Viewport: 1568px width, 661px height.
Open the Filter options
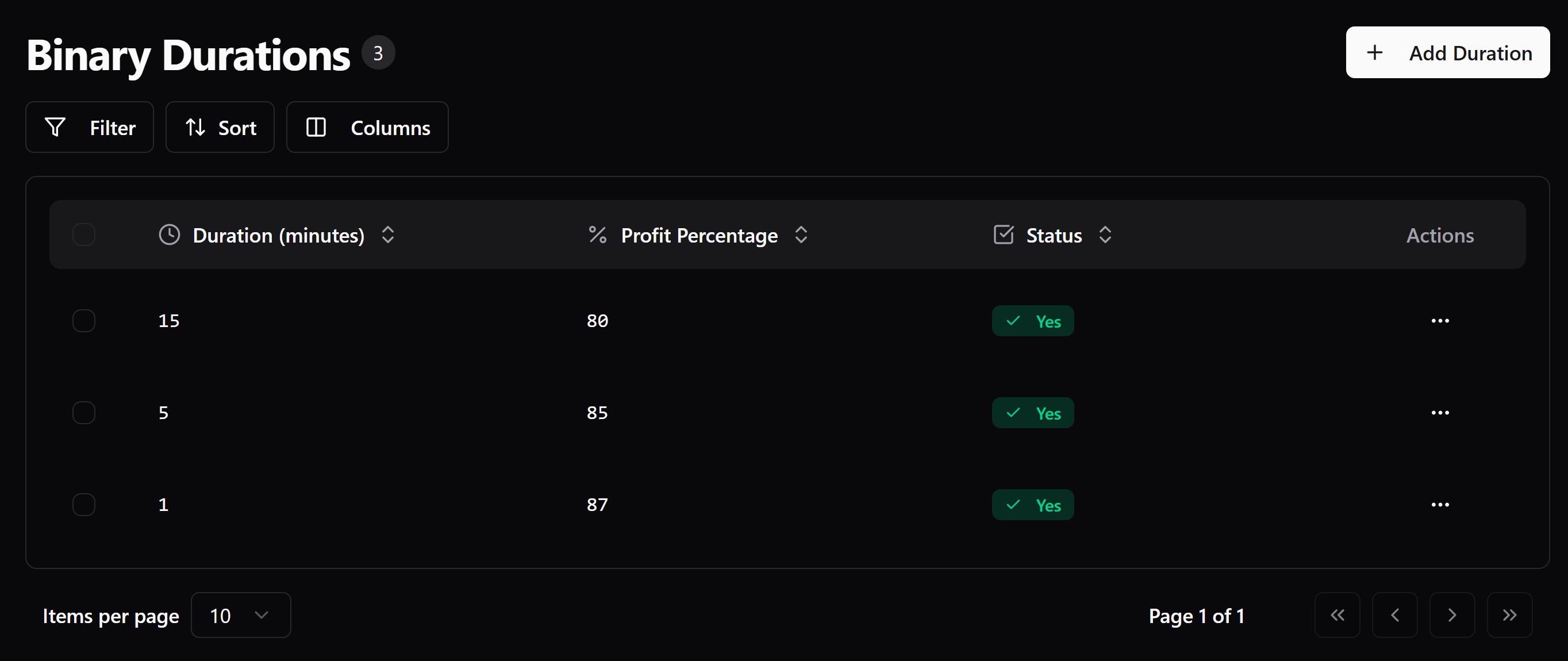(x=90, y=127)
